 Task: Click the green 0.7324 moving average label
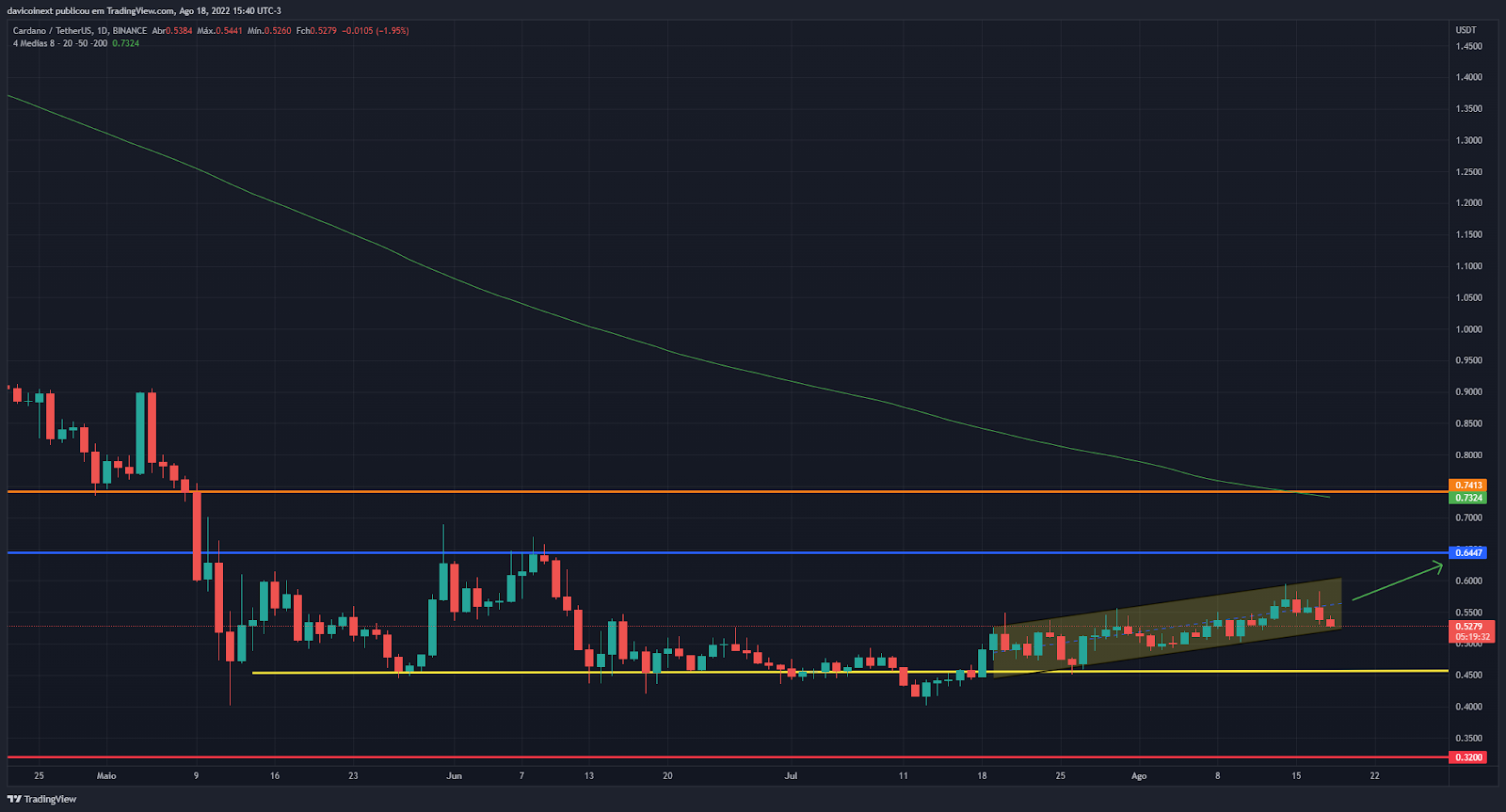pyautogui.click(x=1468, y=498)
